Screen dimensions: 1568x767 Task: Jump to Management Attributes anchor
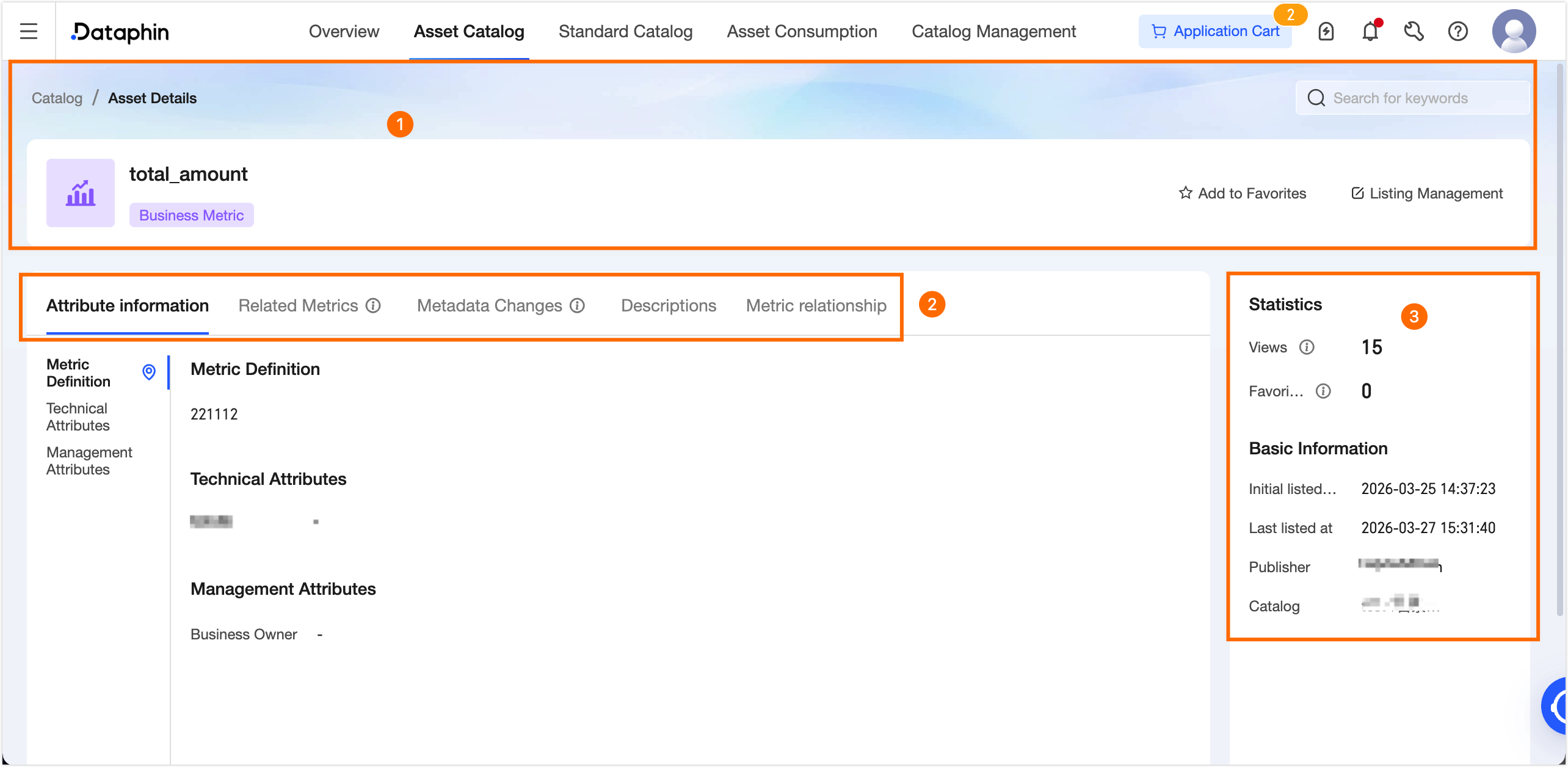[x=89, y=460]
